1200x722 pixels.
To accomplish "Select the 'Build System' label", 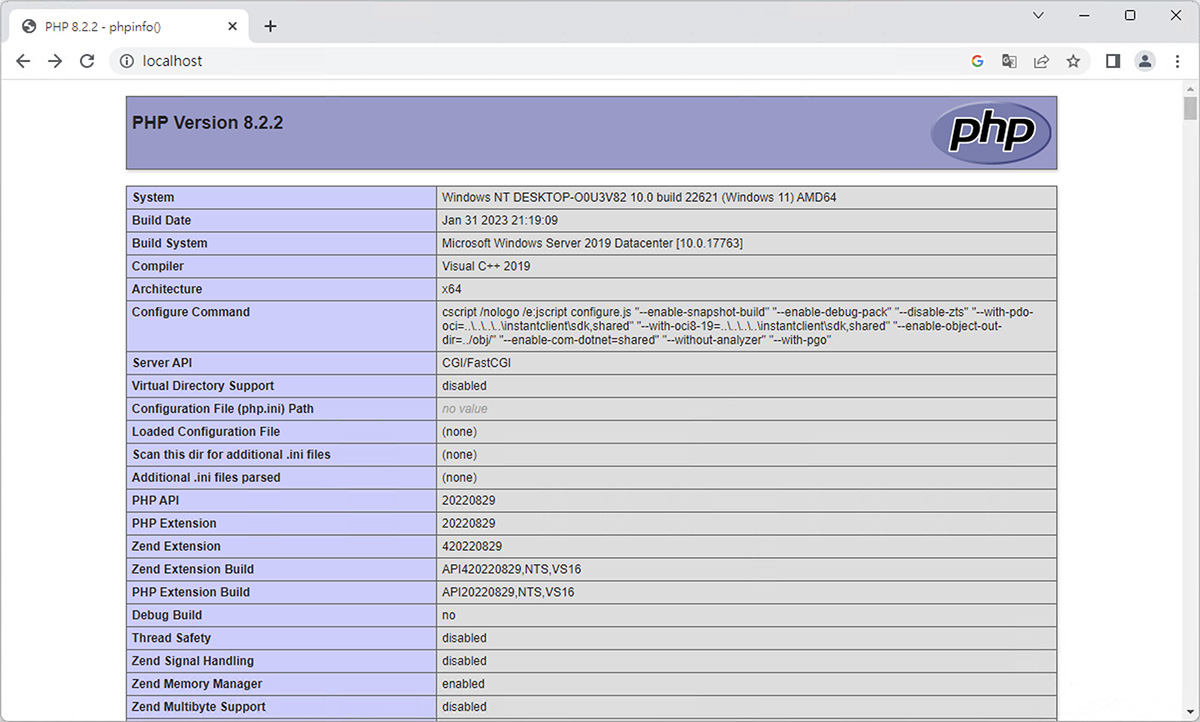I will [x=170, y=244].
